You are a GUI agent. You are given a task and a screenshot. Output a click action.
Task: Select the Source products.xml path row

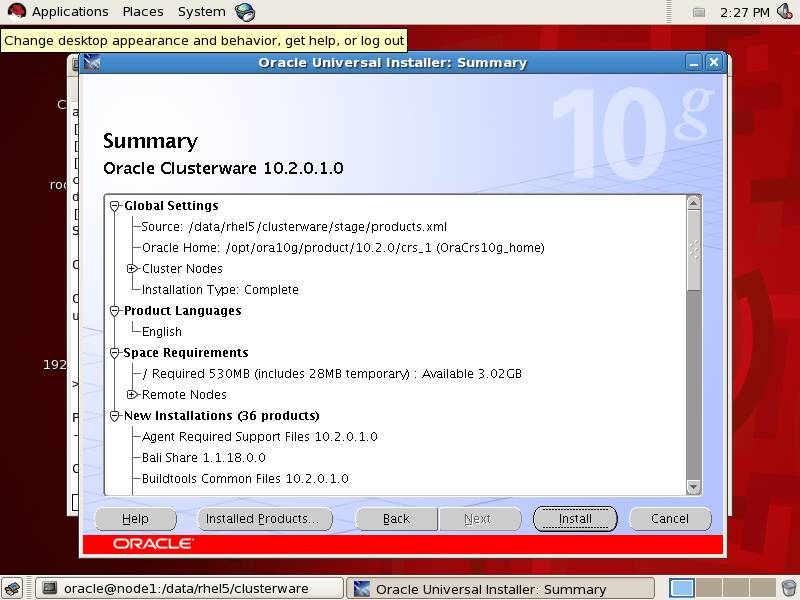(294, 227)
